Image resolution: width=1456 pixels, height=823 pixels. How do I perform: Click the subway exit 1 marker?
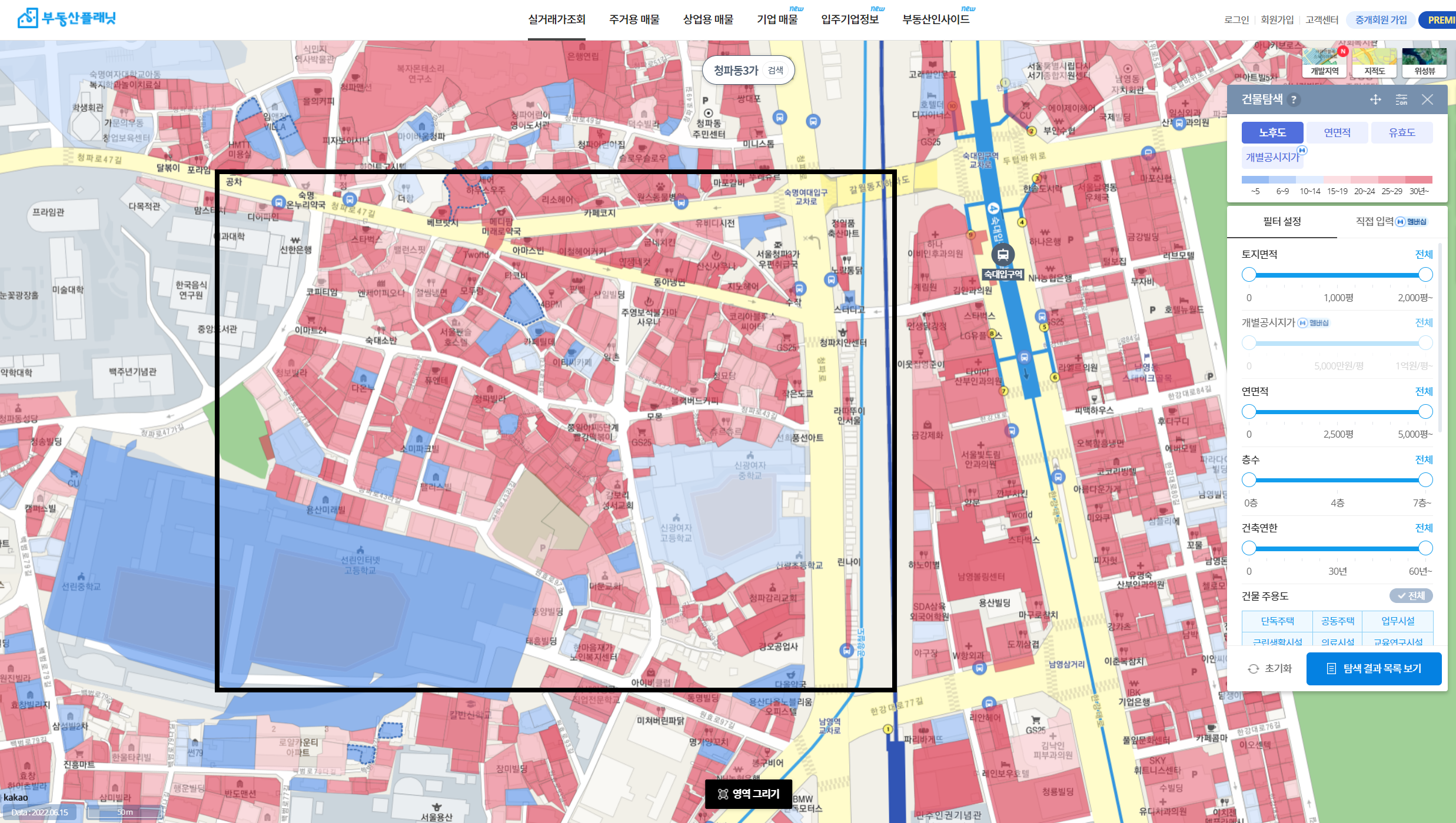888,729
